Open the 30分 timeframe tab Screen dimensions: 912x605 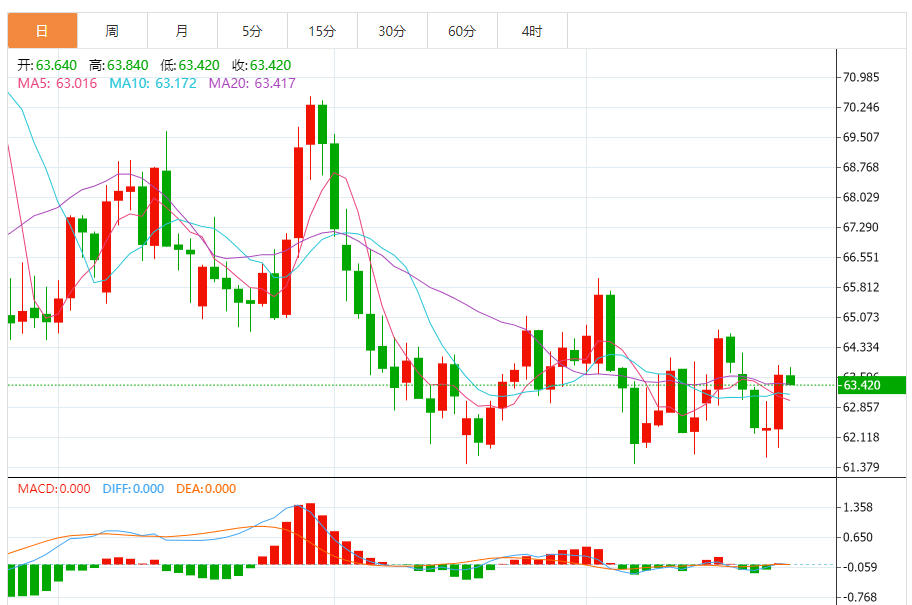point(392,31)
